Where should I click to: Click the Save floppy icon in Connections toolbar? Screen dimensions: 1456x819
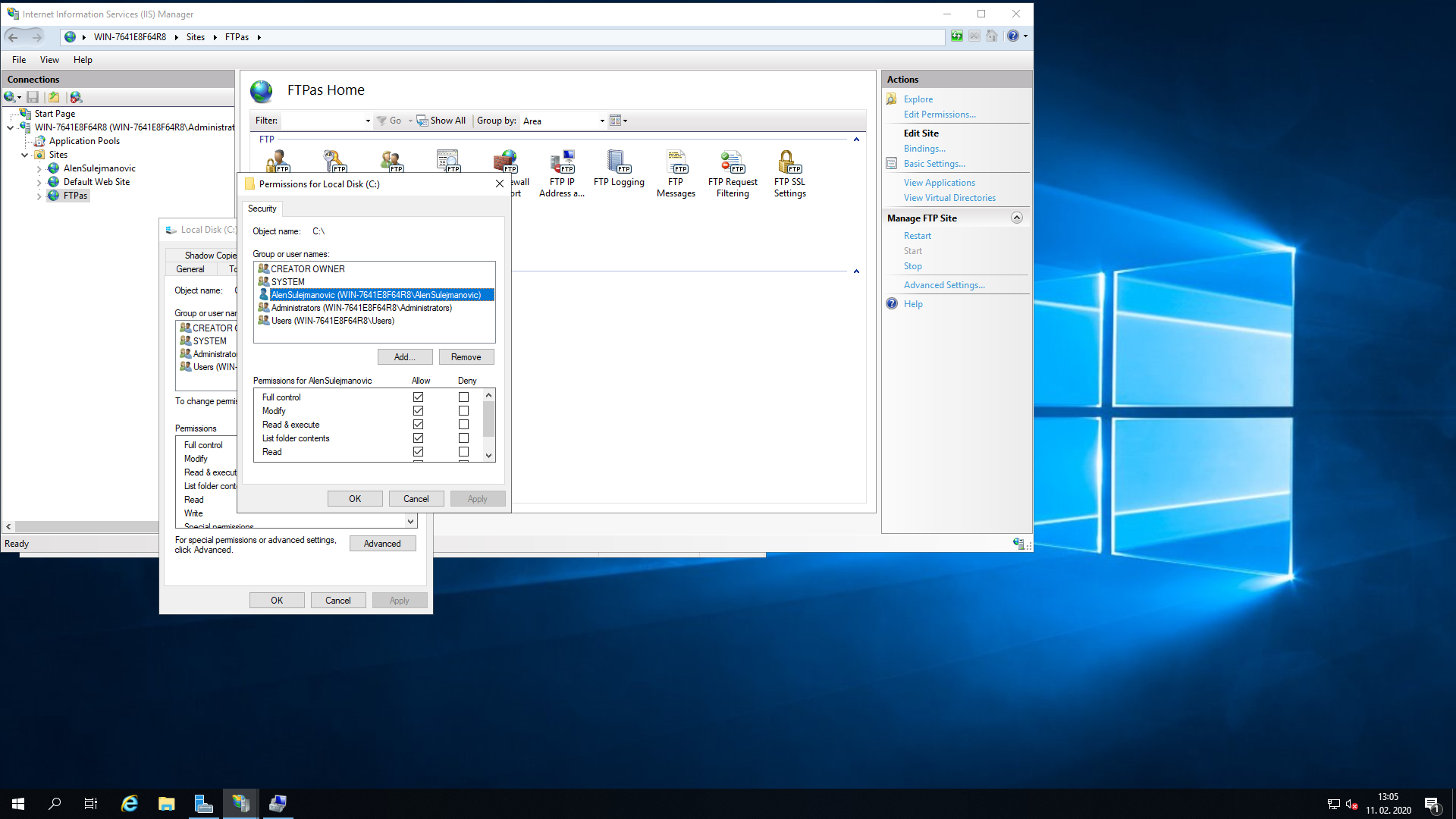pos(33,97)
